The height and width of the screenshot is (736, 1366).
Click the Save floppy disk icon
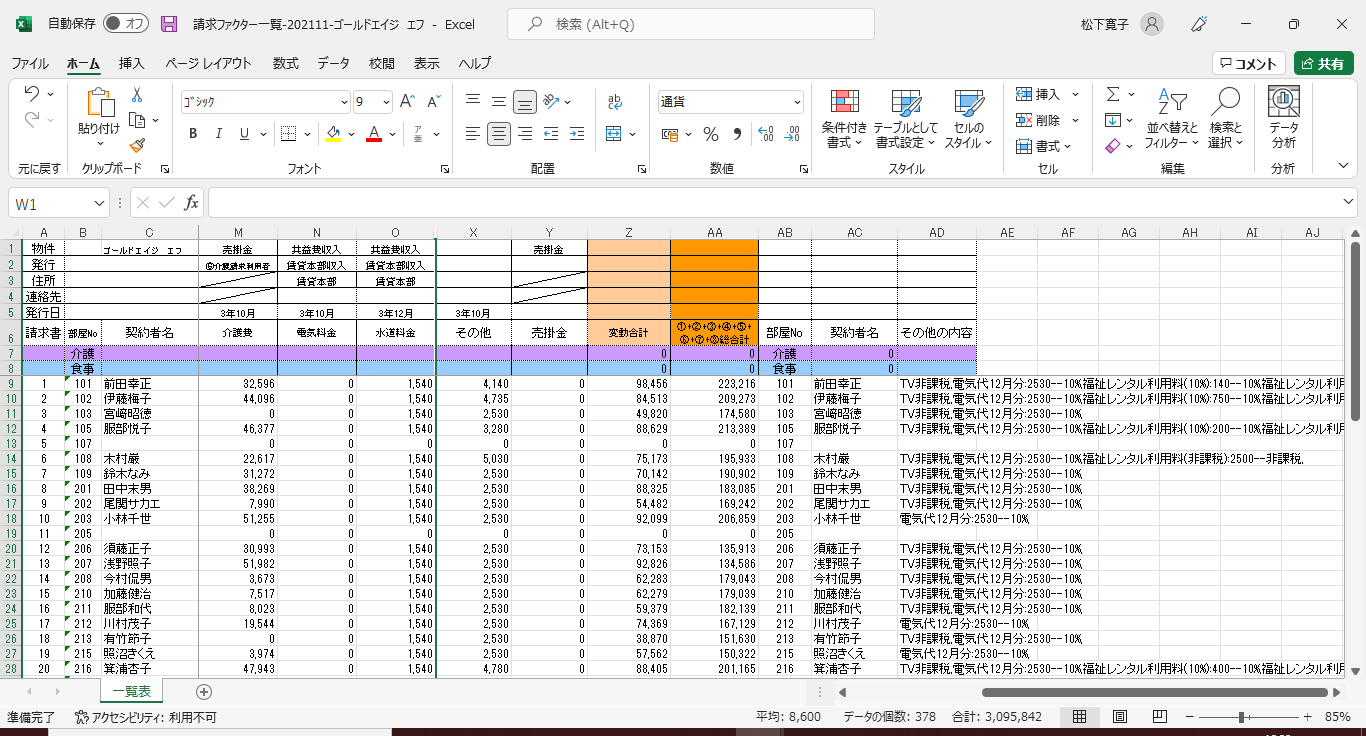tap(169, 24)
